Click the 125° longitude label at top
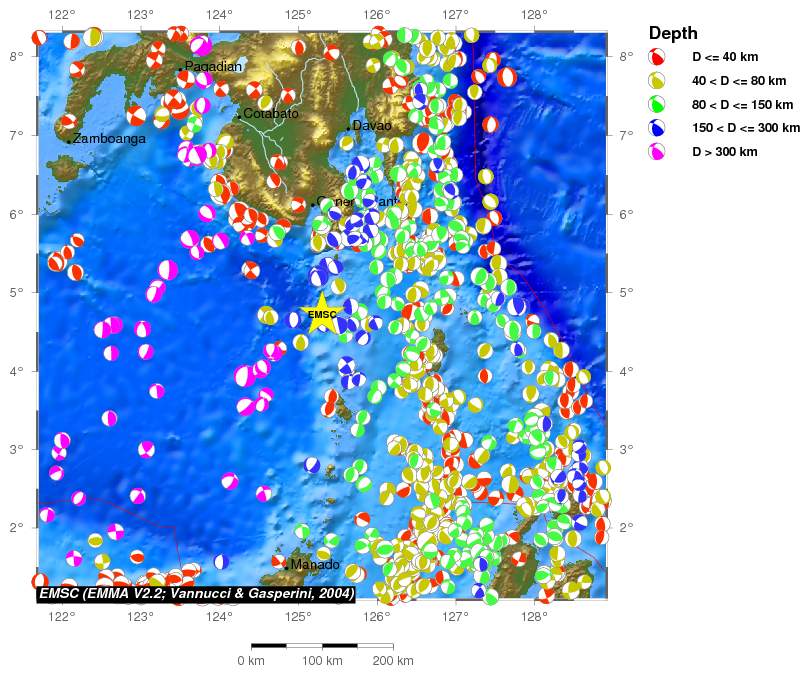 [x=297, y=15]
